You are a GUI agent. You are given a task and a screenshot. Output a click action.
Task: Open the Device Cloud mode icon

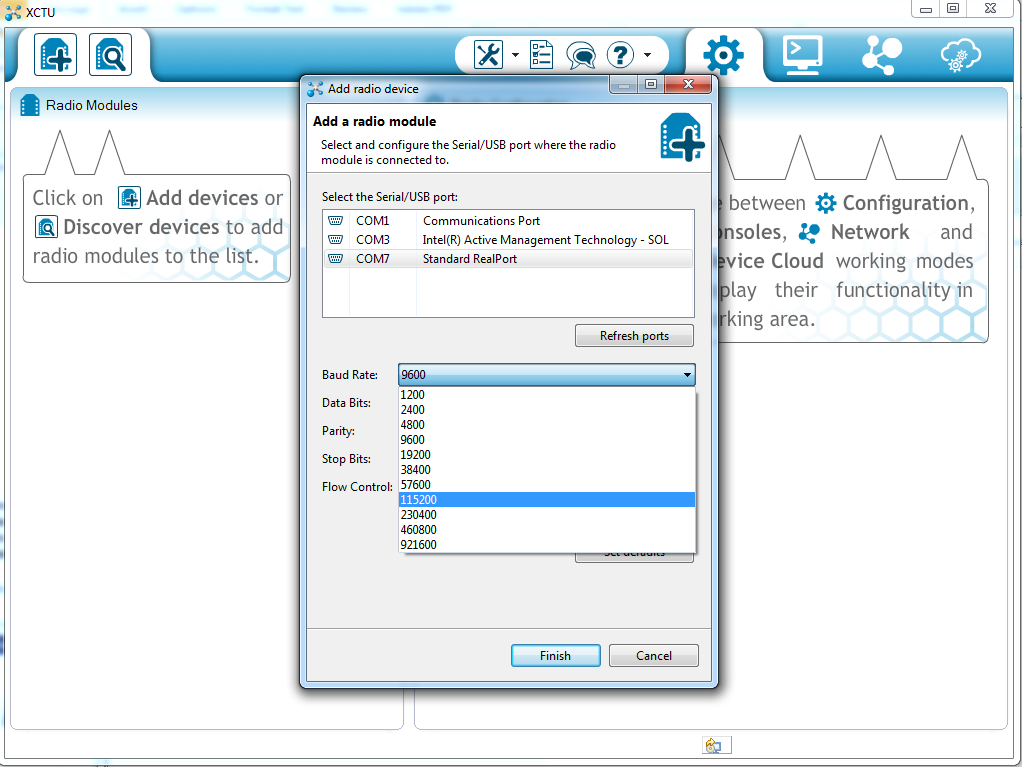click(960, 55)
